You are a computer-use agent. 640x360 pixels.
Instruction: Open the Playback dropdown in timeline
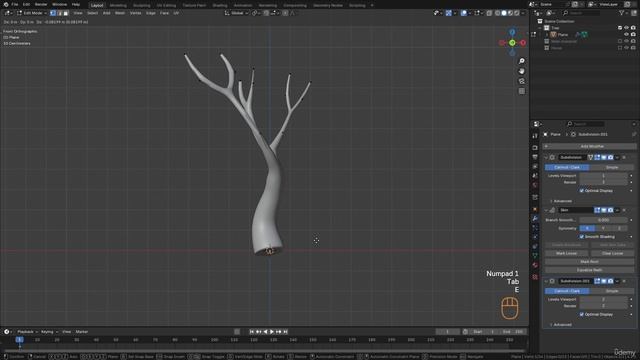pyautogui.click(x=27, y=332)
